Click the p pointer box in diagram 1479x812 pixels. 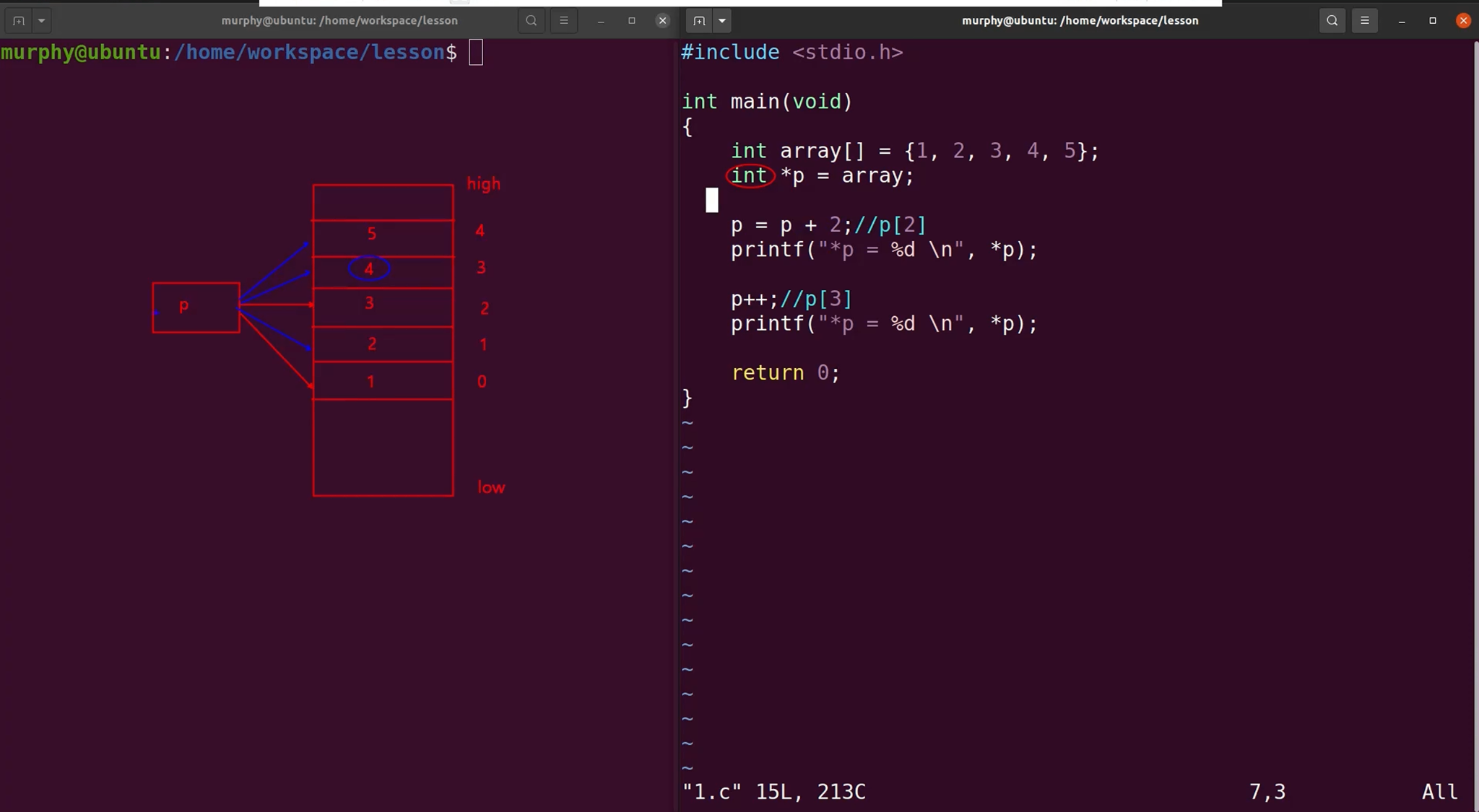click(196, 307)
